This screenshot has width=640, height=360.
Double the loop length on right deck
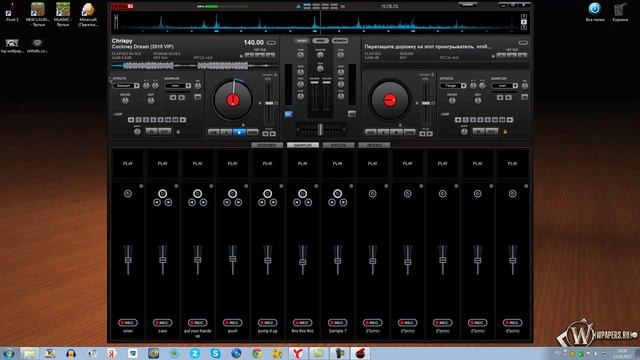(510, 120)
